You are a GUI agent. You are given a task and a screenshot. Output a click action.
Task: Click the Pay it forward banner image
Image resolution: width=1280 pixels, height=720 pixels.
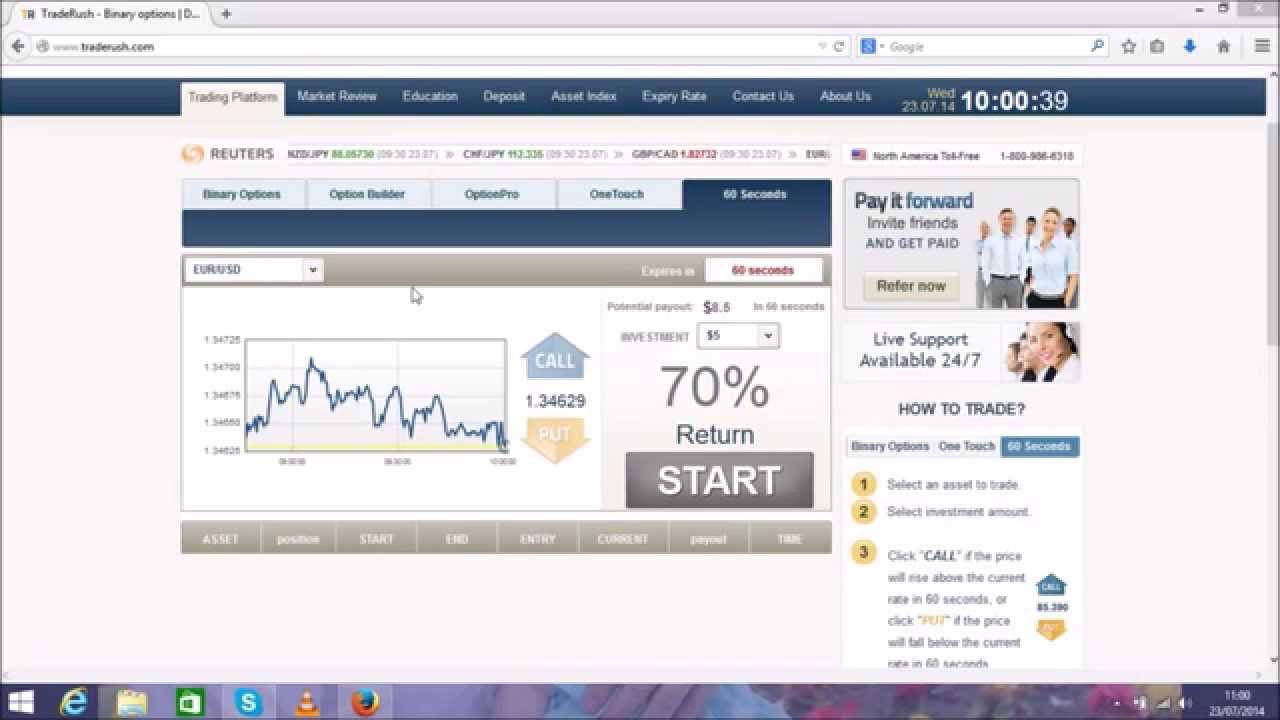pyautogui.click(x=961, y=244)
